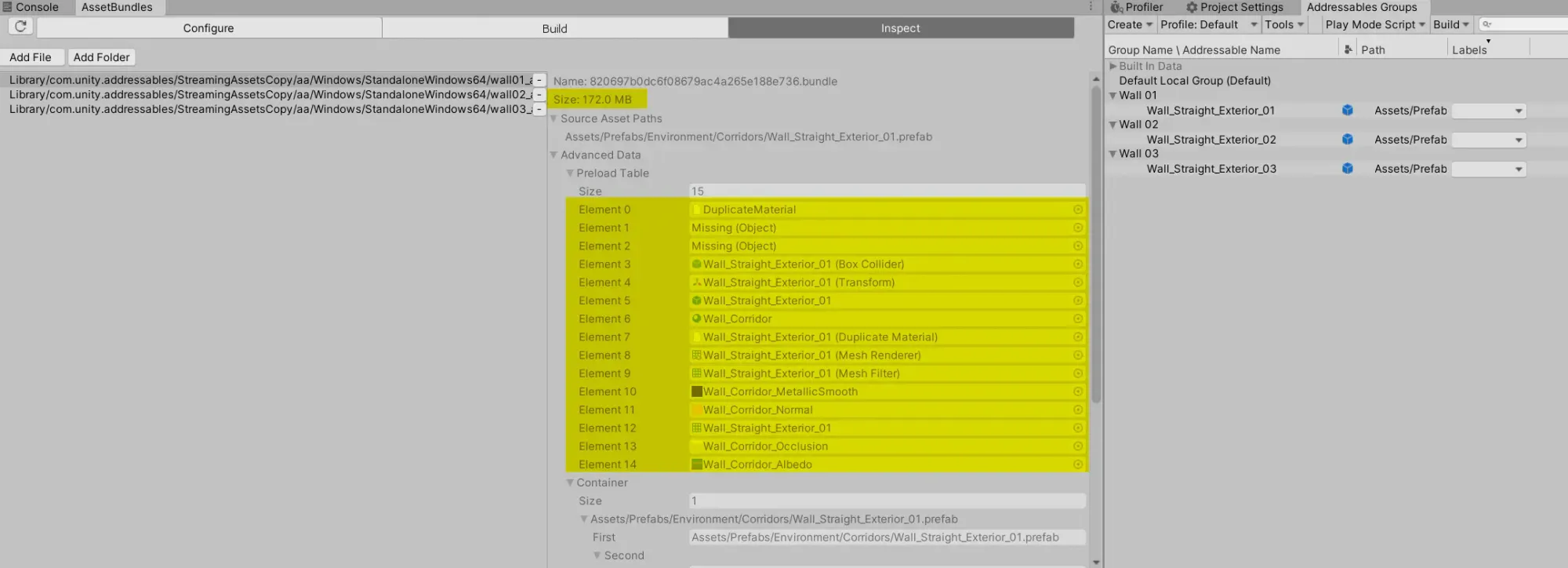Select the Inspect tab
The height and width of the screenshot is (568, 1568).
point(900,28)
